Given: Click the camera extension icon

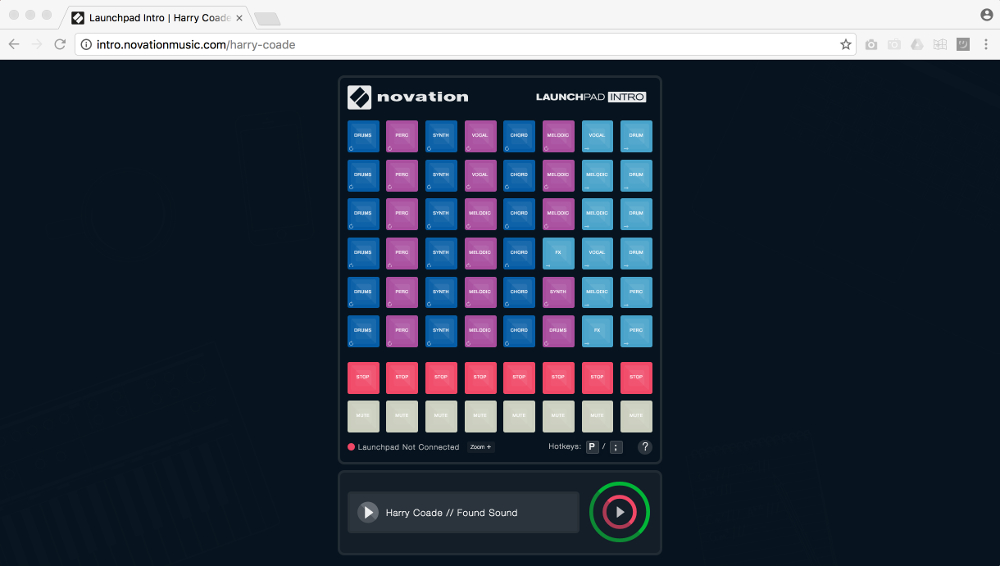Looking at the screenshot, I should [871, 45].
